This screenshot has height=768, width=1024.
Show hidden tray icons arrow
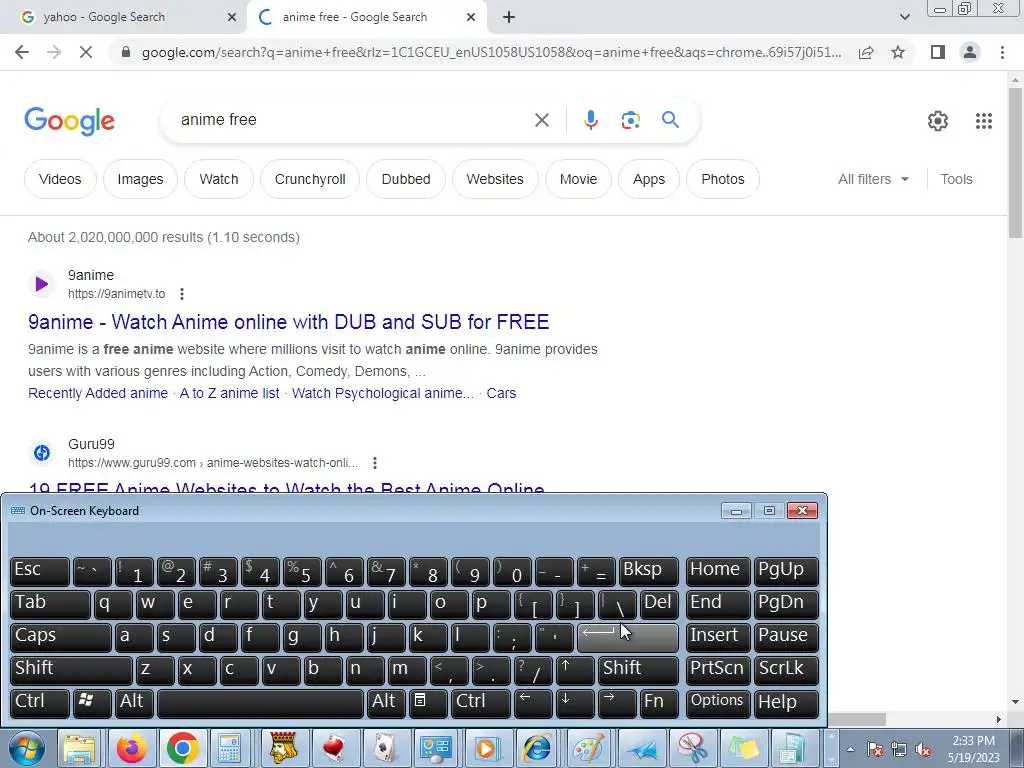click(850, 749)
